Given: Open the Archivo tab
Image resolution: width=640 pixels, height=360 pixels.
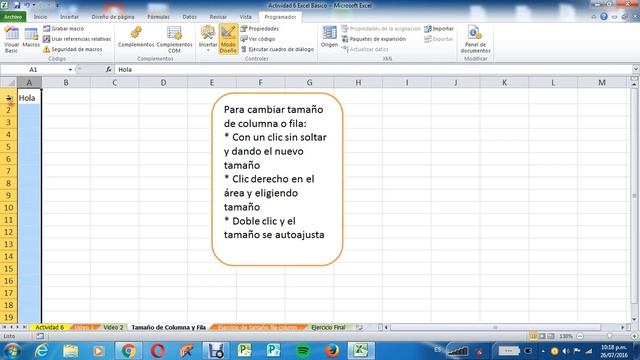Looking at the screenshot, I should click(13, 17).
